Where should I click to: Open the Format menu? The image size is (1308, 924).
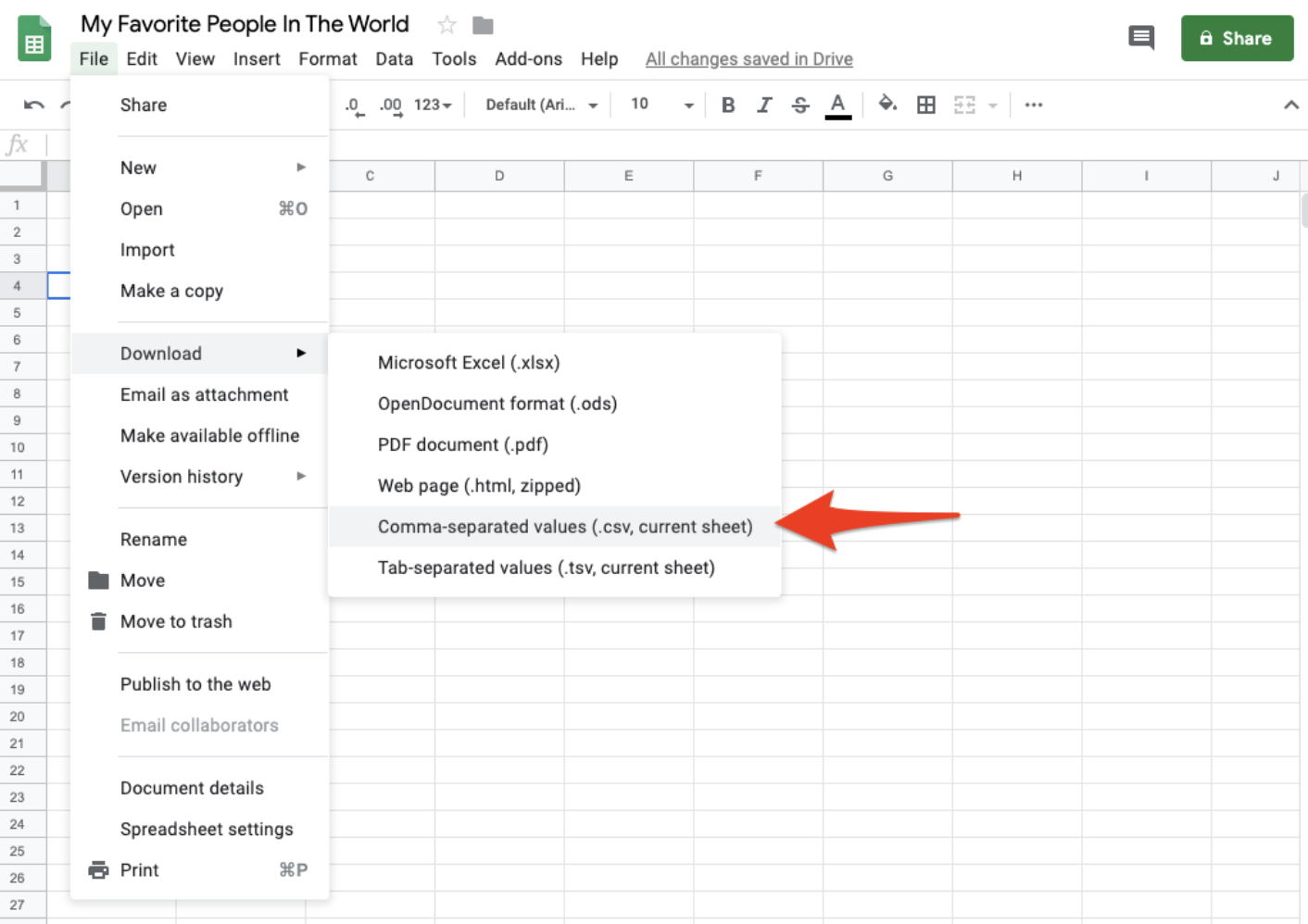pyautogui.click(x=328, y=58)
